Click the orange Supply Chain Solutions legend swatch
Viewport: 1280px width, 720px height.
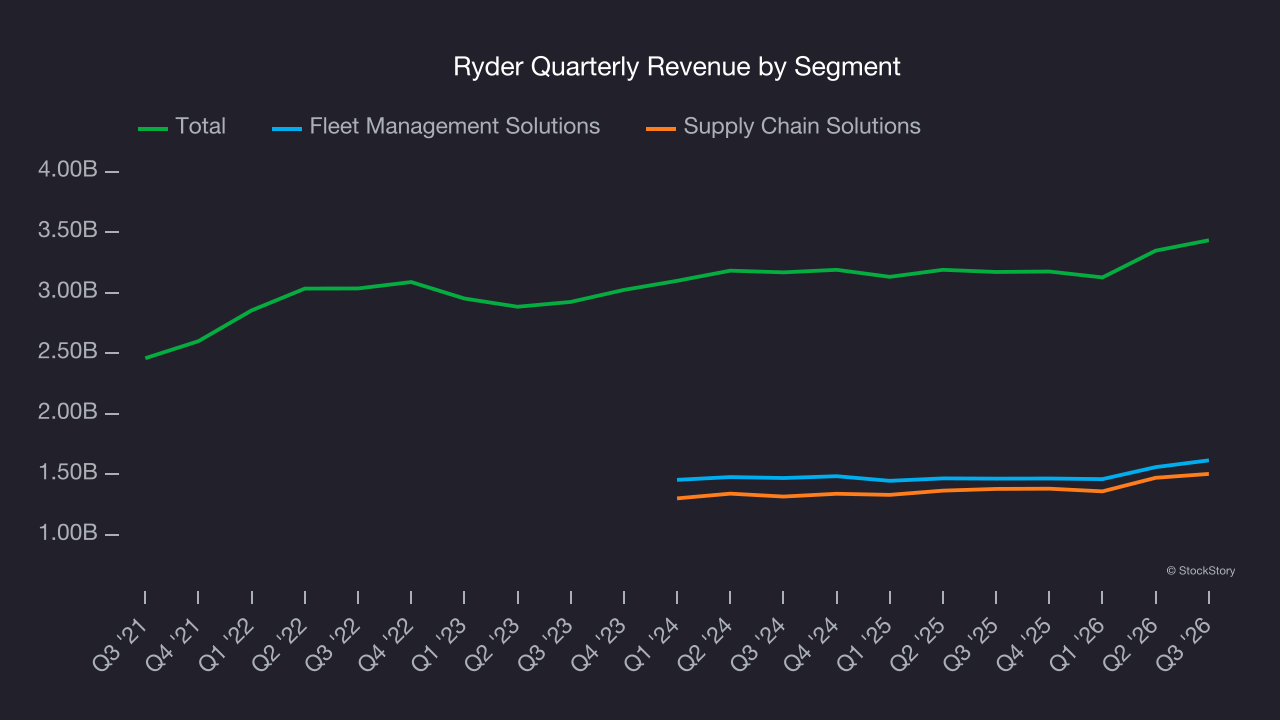tap(661, 129)
